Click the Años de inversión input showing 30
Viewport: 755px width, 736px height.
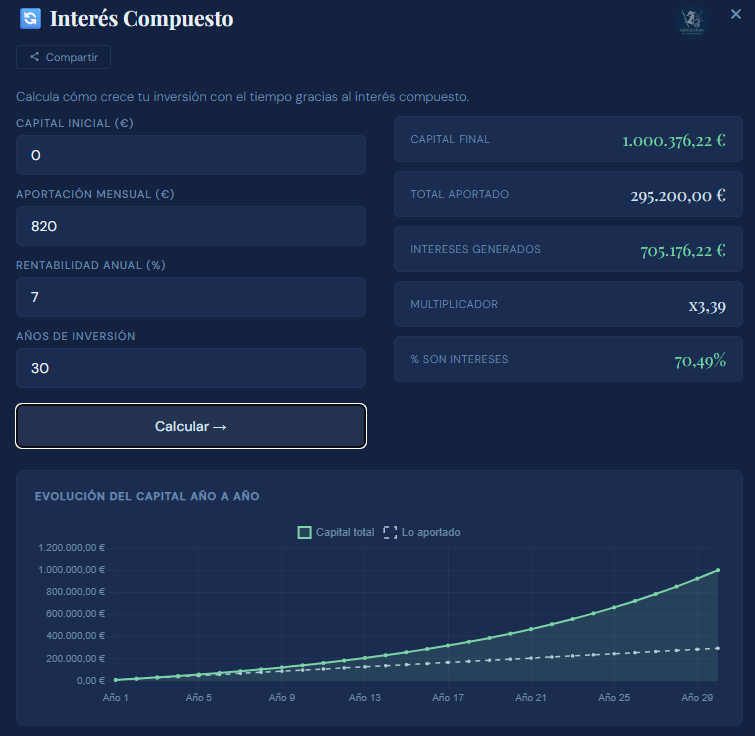click(x=191, y=368)
